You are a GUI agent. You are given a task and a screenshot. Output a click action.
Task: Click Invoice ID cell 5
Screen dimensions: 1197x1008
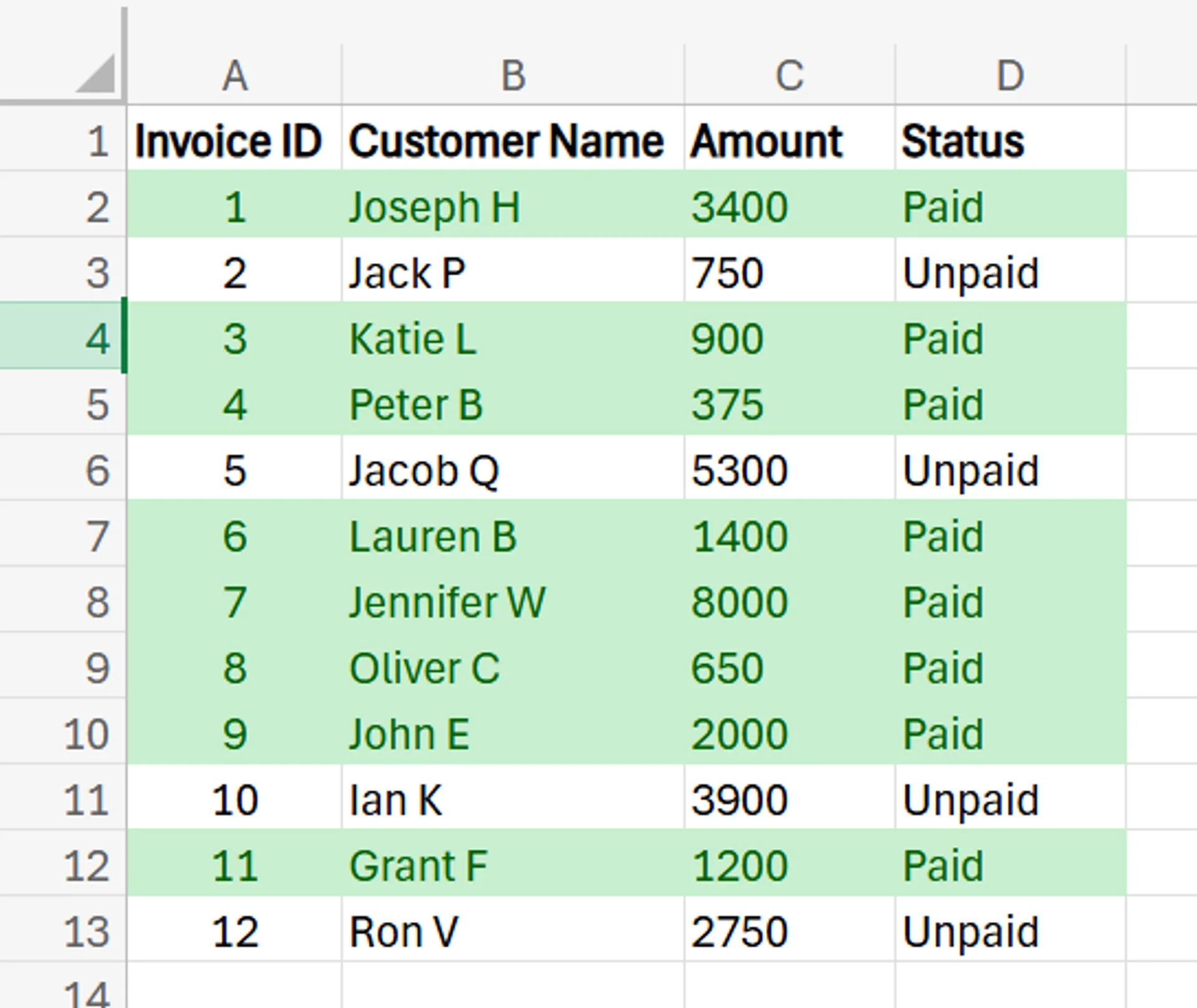(x=234, y=468)
